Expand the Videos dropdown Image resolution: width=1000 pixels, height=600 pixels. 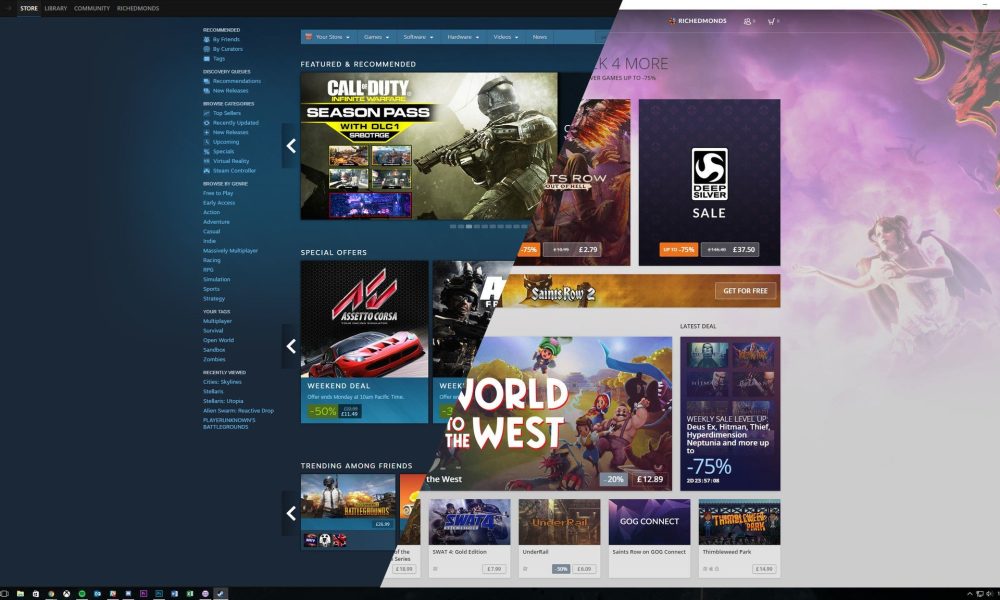click(x=506, y=37)
